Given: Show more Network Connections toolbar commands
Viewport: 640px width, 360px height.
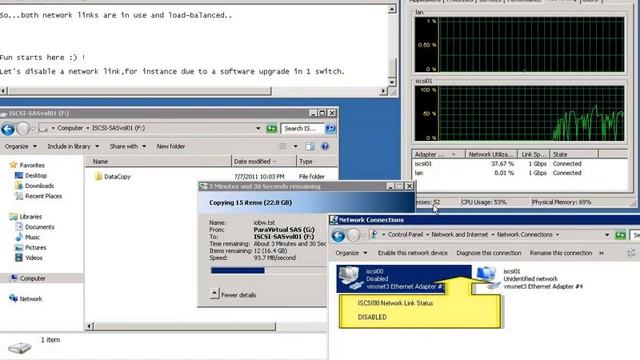Looking at the screenshot, I should (x=601, y=253).
